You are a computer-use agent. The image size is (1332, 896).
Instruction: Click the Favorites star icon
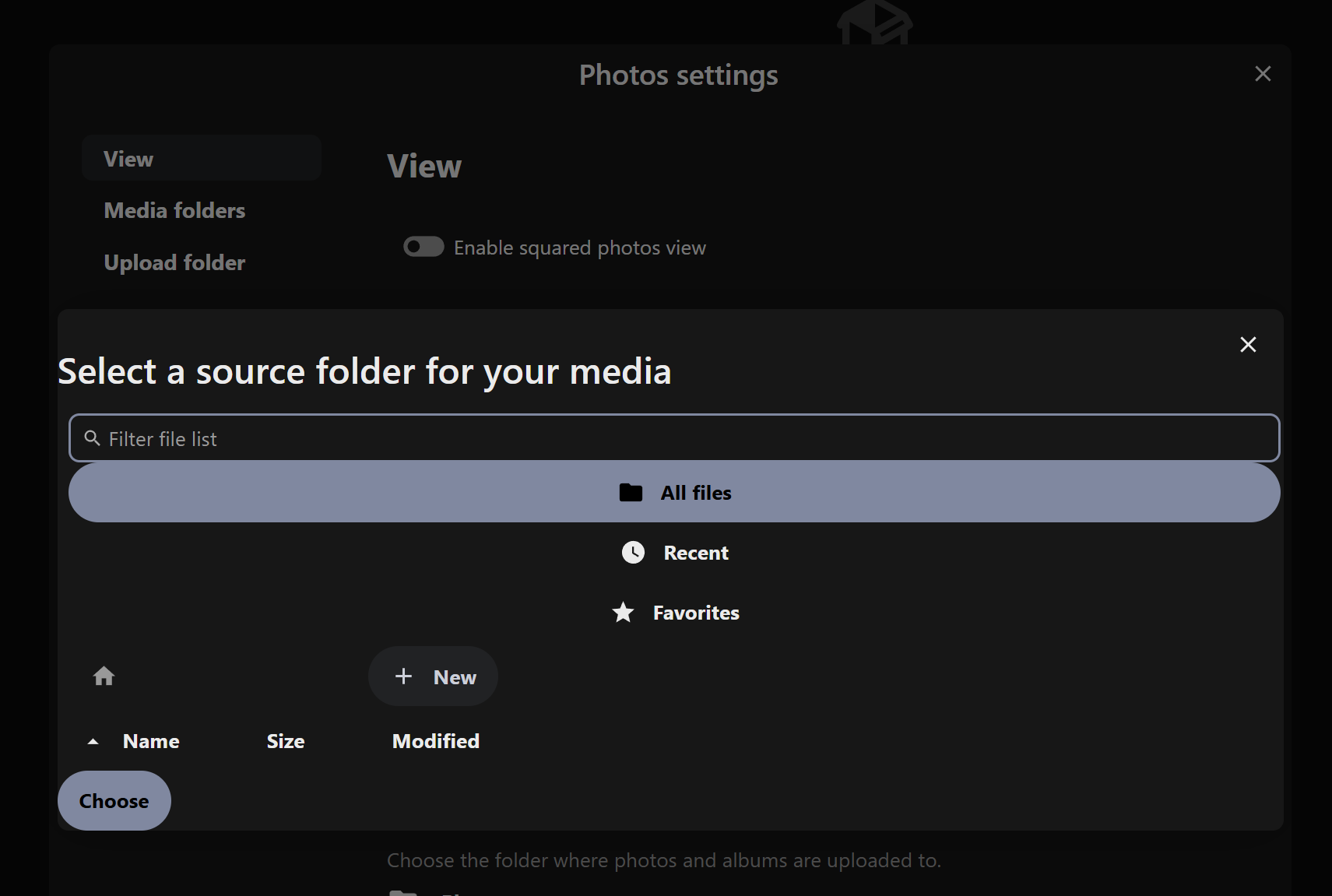[x=623, y=613]
